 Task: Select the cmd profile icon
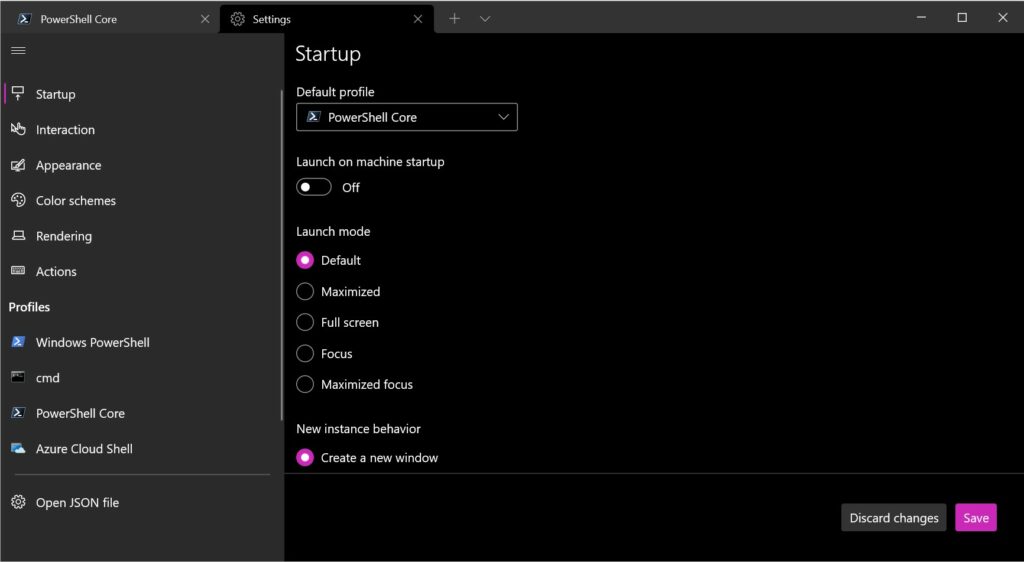click(18, 378)
